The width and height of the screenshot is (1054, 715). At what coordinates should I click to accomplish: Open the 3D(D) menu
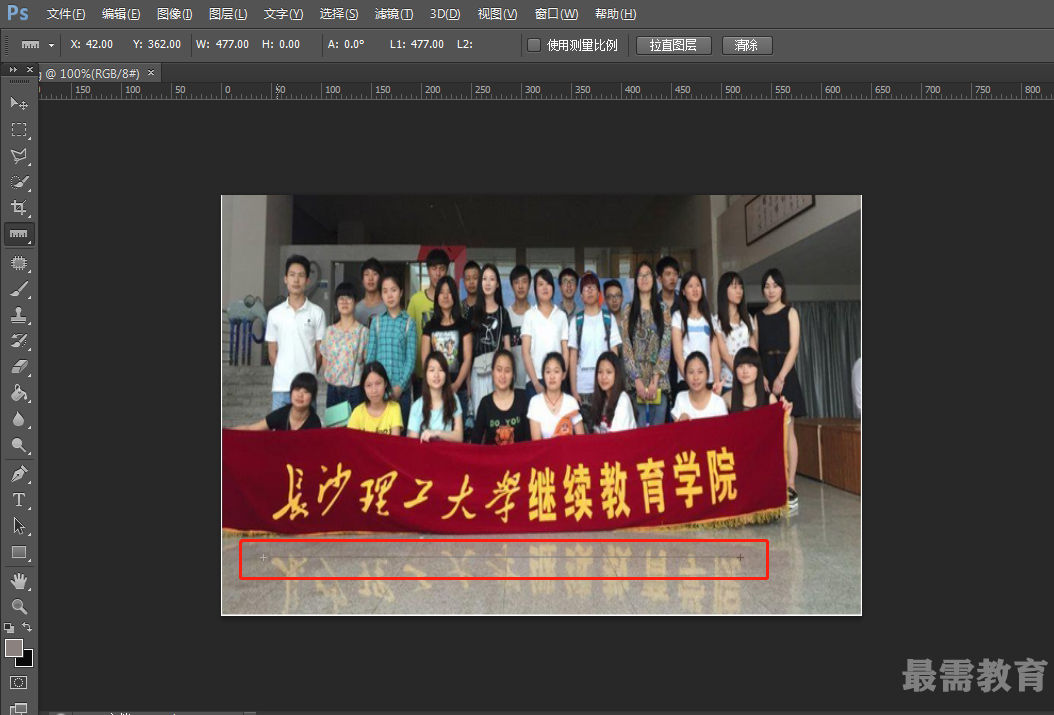(x=445, y=14)
